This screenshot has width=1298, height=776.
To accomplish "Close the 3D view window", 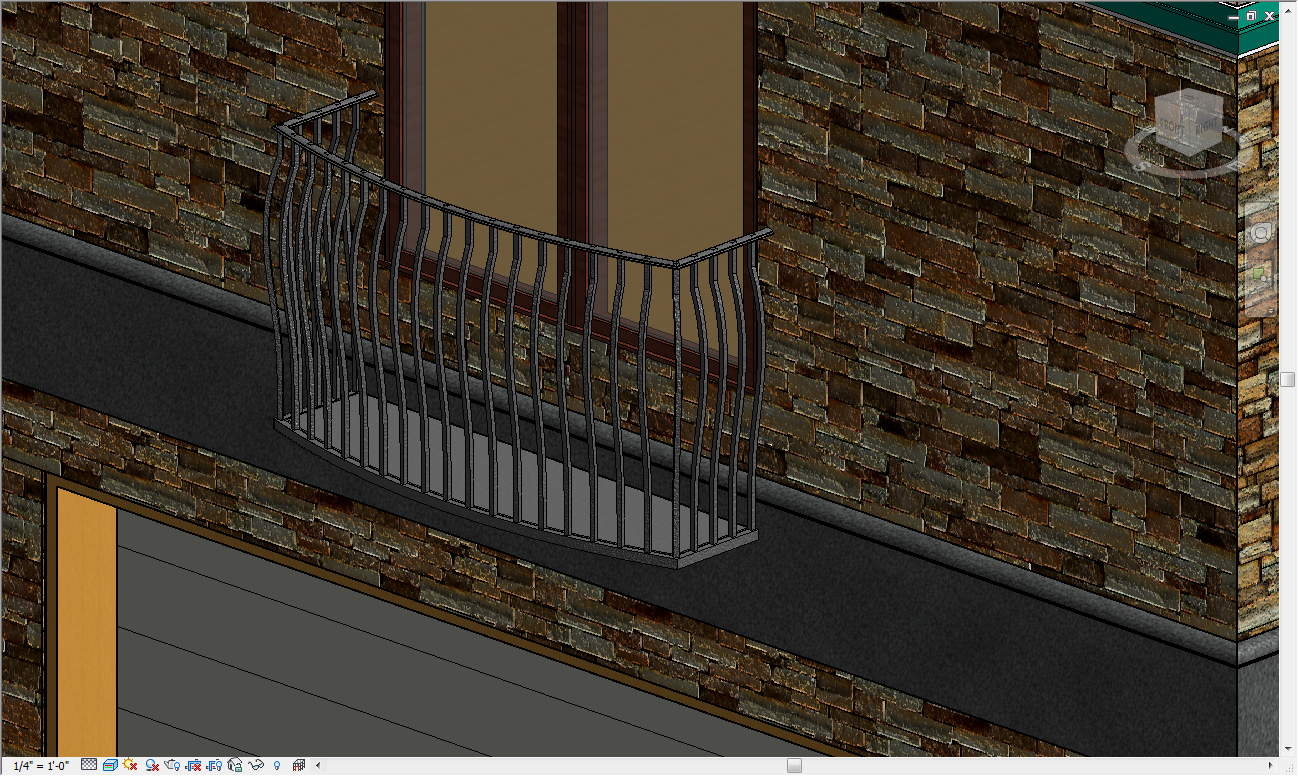I will pyautogui.click(x=1268, y=16).
